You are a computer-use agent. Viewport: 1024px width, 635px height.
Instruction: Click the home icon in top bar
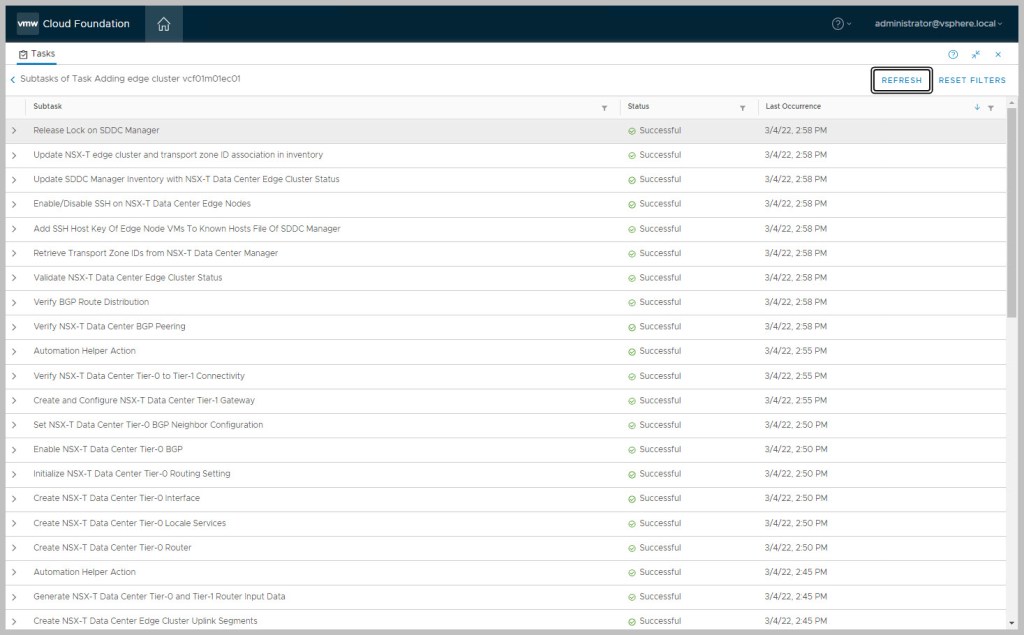click(164, 24)
